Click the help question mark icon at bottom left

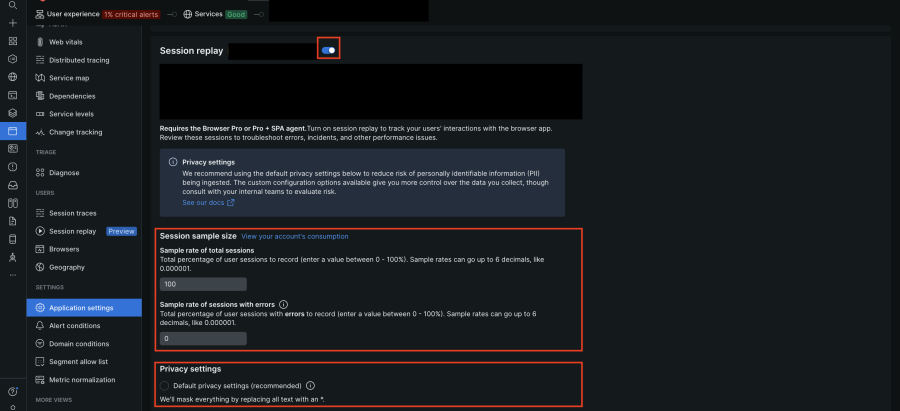[13, 391]
